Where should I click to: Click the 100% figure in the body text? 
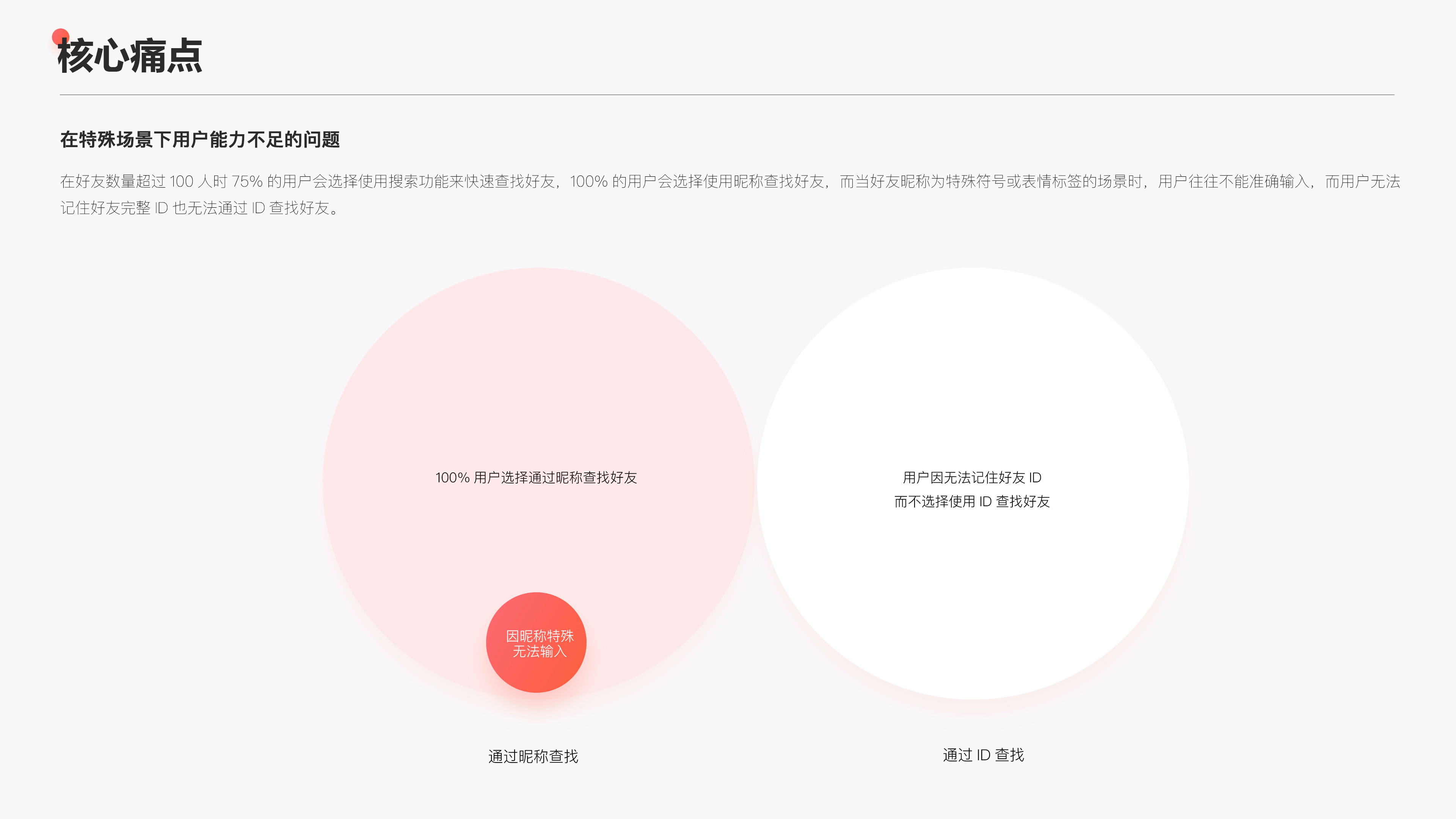point(588,182)
